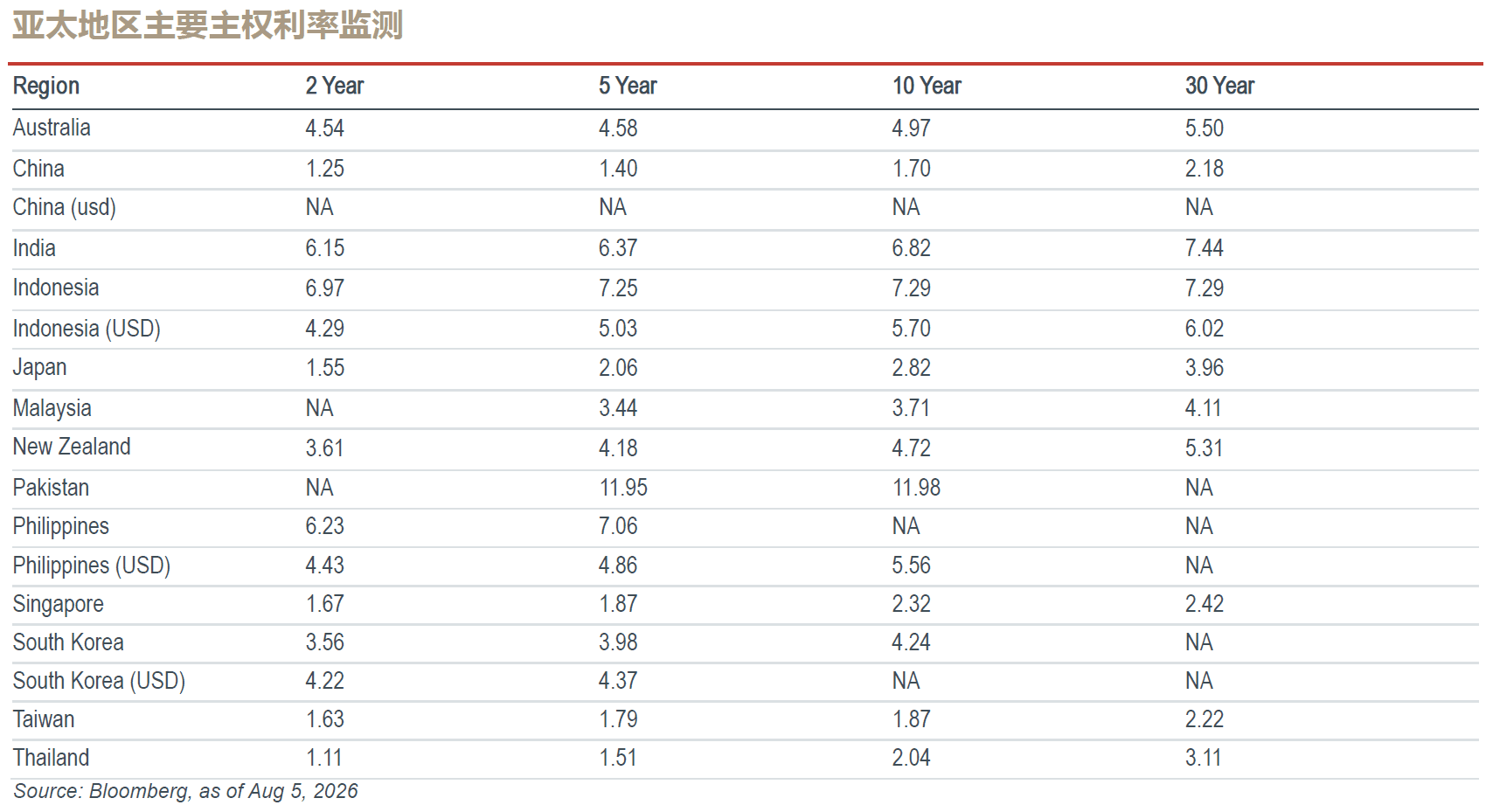Select Thailand's 2 Year value 1.11

click(323, 758)
